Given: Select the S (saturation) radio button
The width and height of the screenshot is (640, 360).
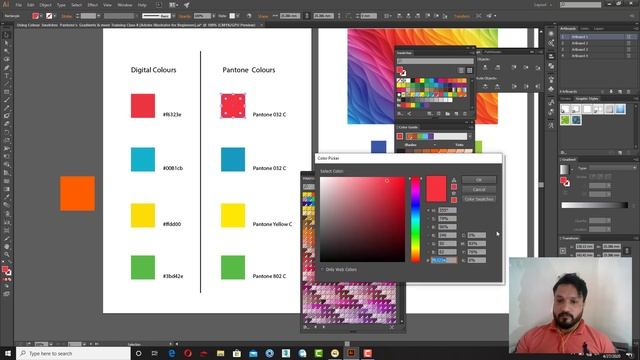Looking at the screenshot, I should coord(428,218).
